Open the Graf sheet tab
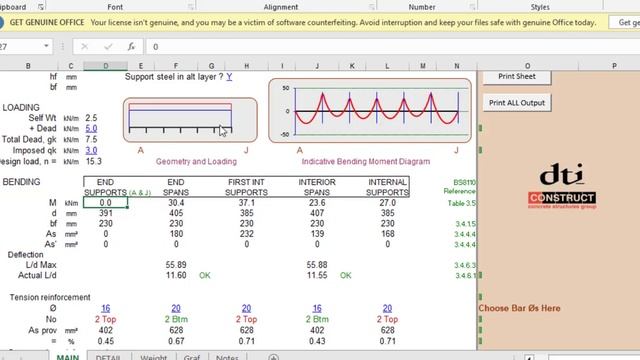This screenshot has height=360, width=640. coord(192,357)
